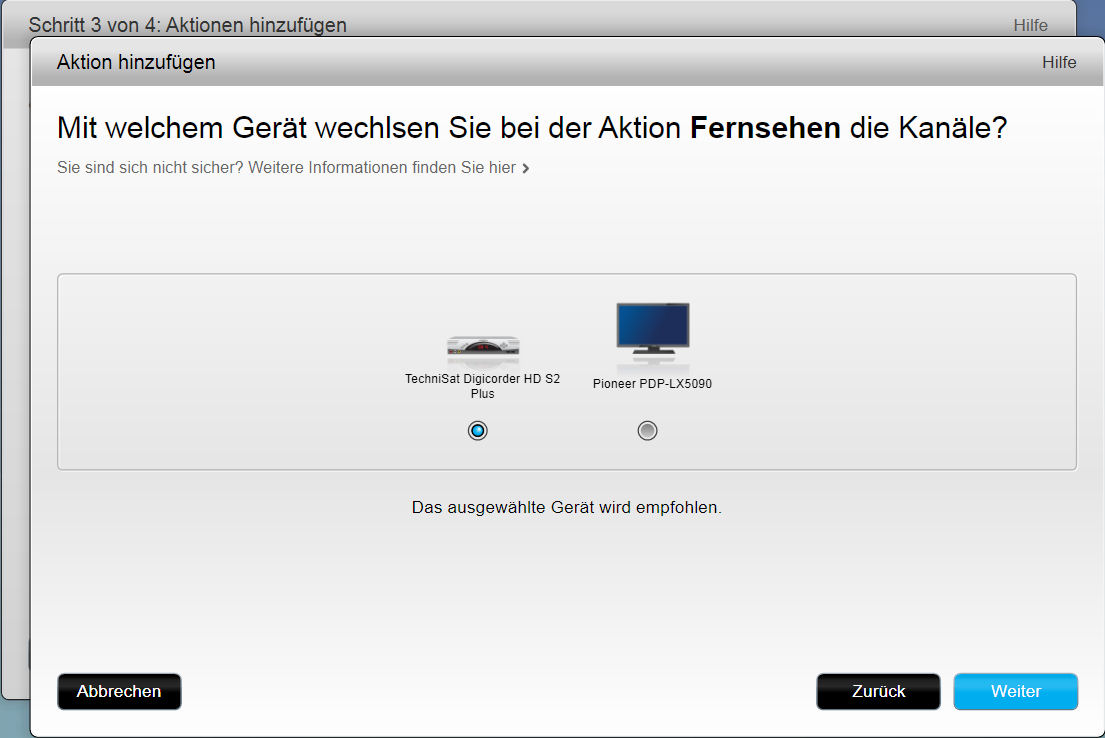Click the TechniSat Digicorder receiver icon

482,346
